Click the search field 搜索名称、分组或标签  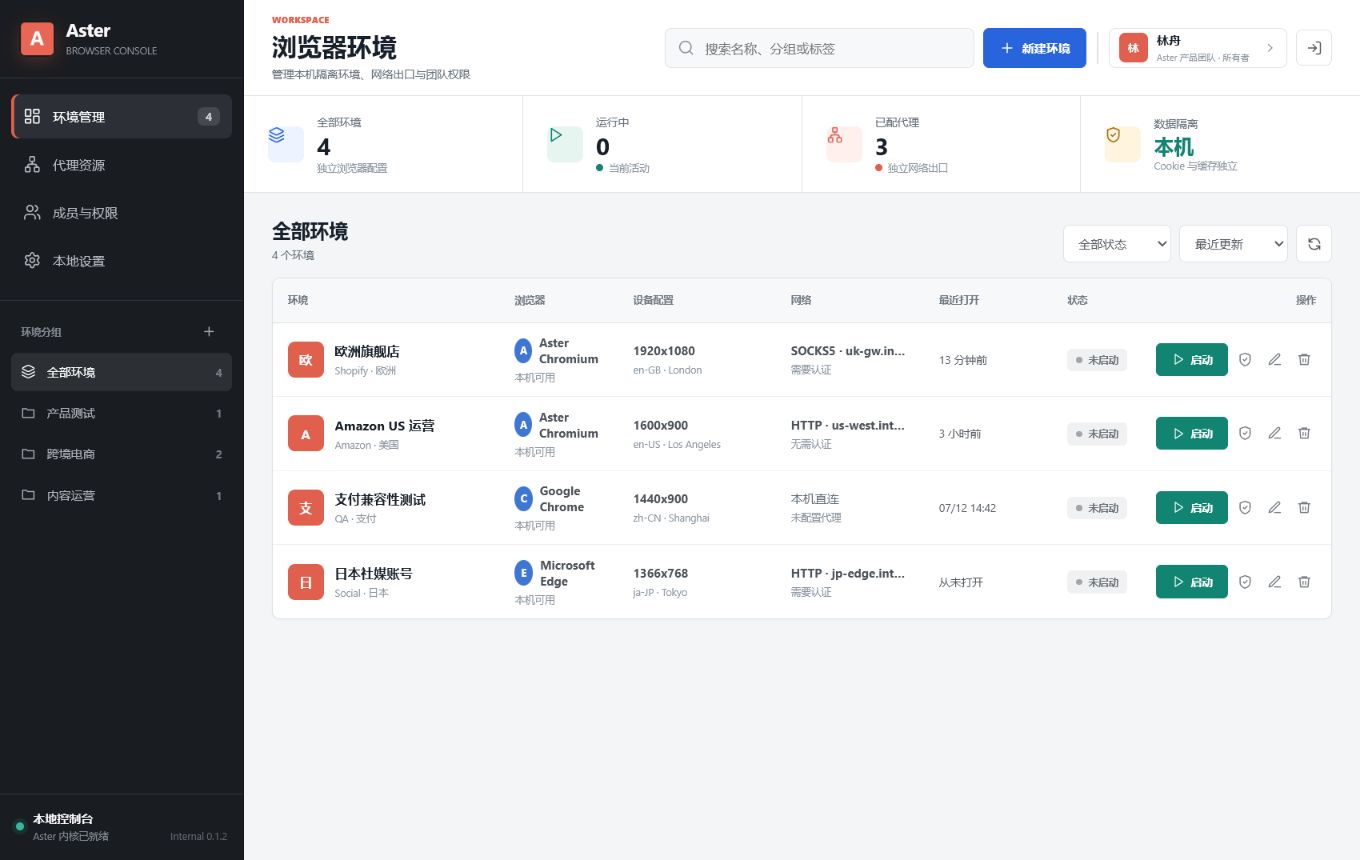coord(819,48)
